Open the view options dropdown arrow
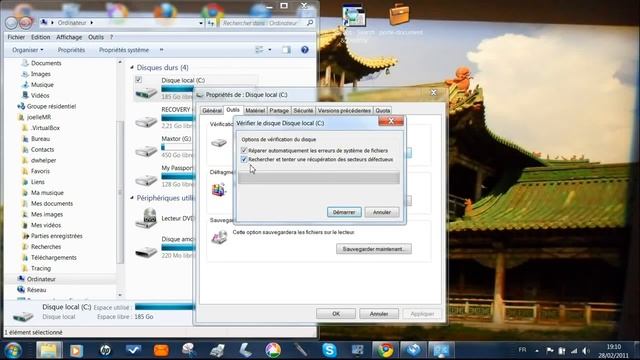Screen dimensions: 640x360 (269, 50)
